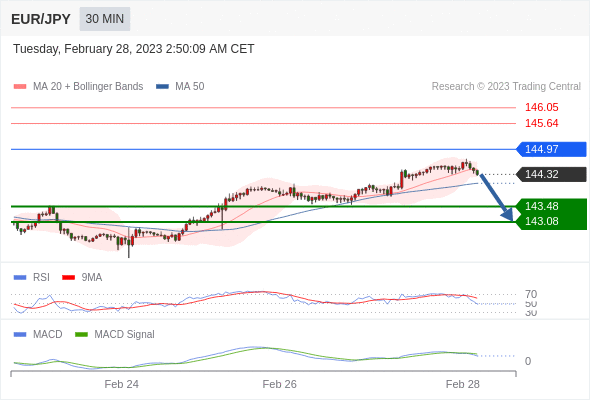Click the Feb 24 date axis label
Screen dimensions: 590x400
point(122,384)
